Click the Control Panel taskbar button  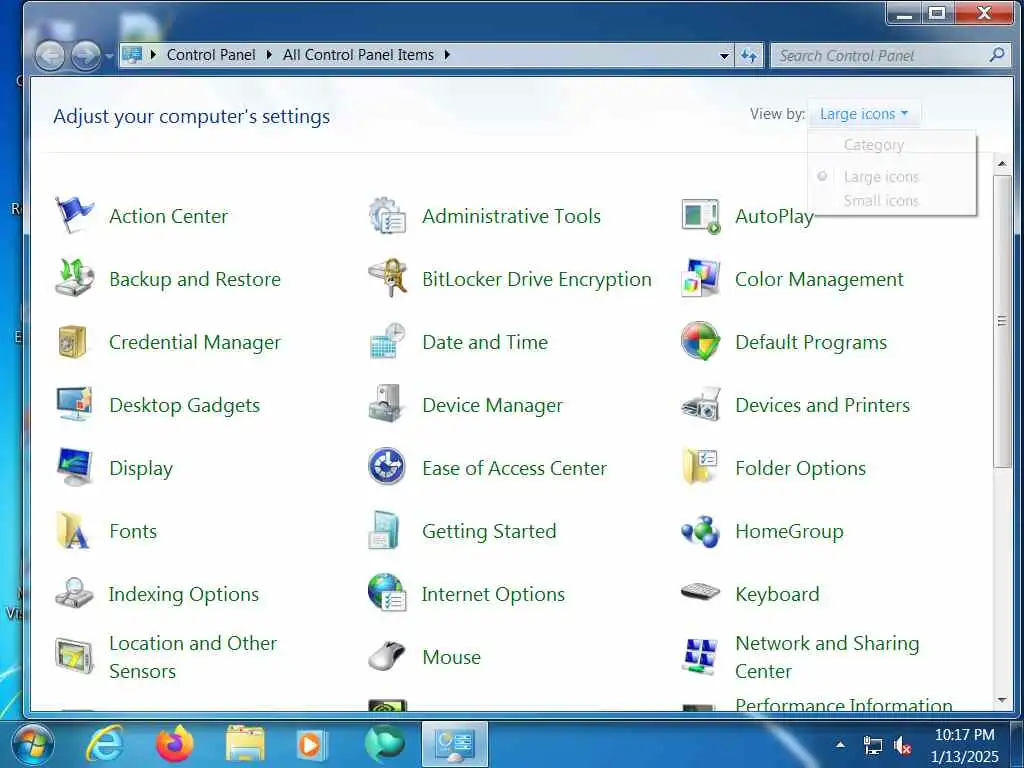pyautogui.click(x=455, y=744)
